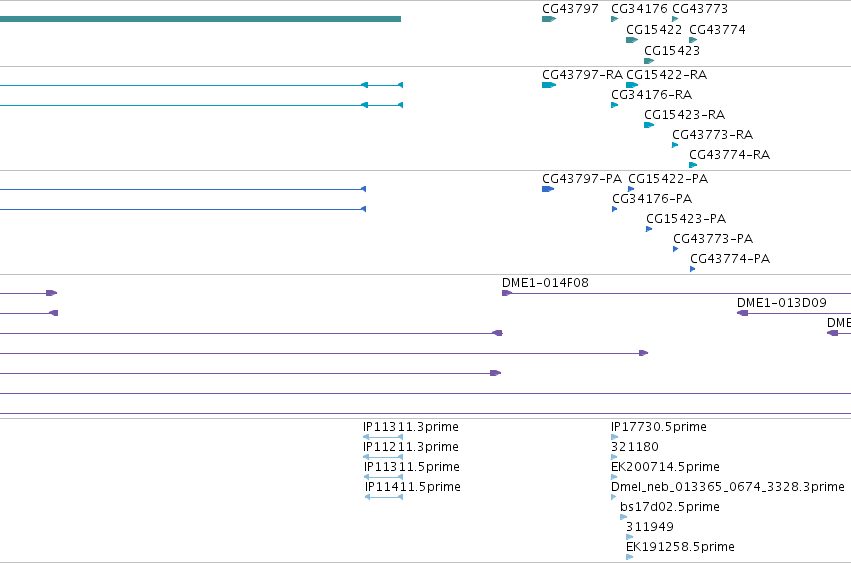Select the CG43774-PA protein arrow glyph

click(x=693, y=269)
